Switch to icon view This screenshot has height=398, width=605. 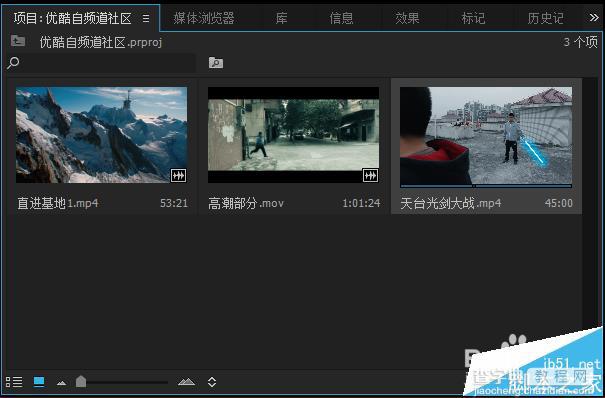coord(39,382)
